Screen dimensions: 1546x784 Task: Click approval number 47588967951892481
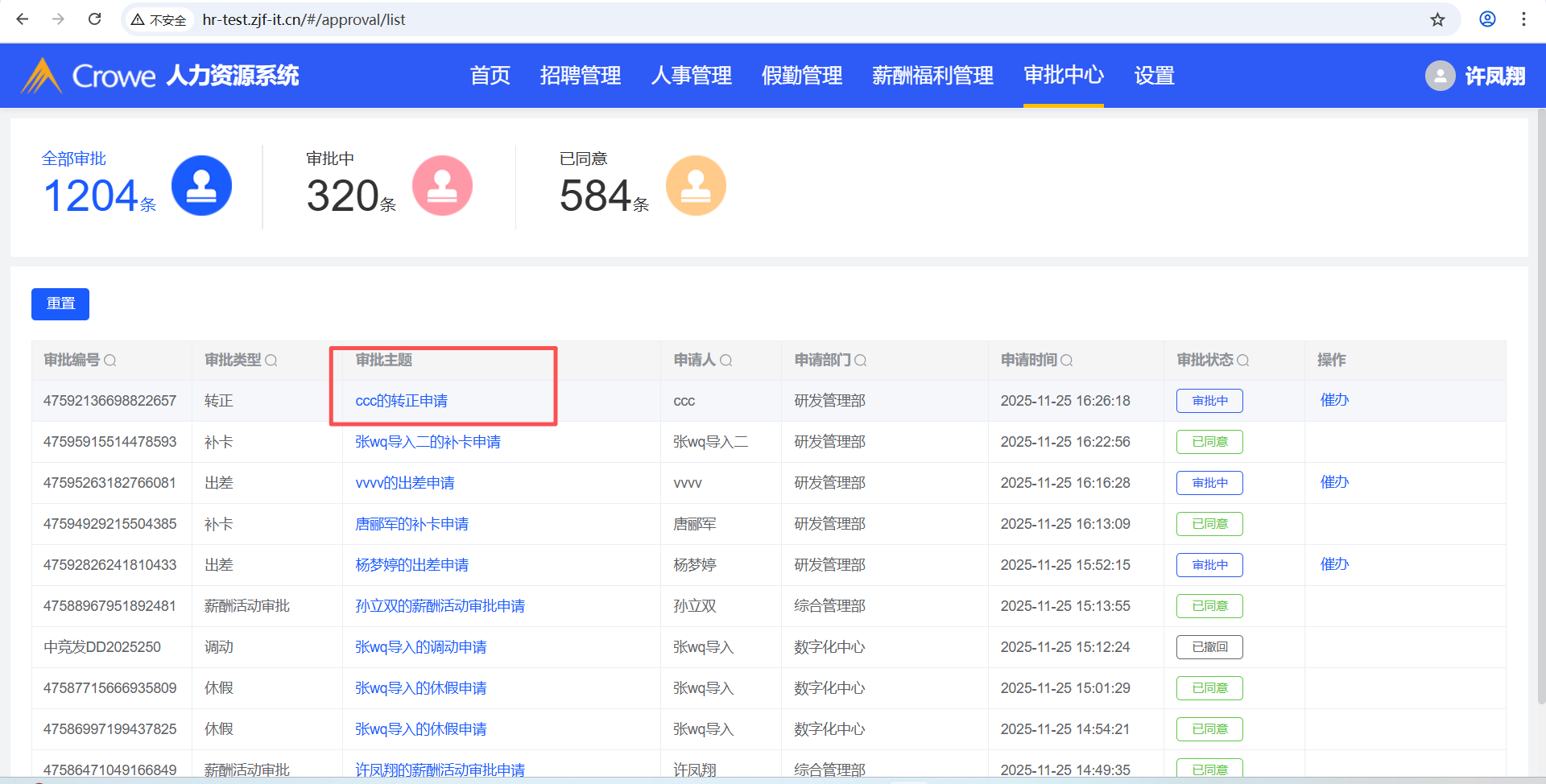coord(110,606)
